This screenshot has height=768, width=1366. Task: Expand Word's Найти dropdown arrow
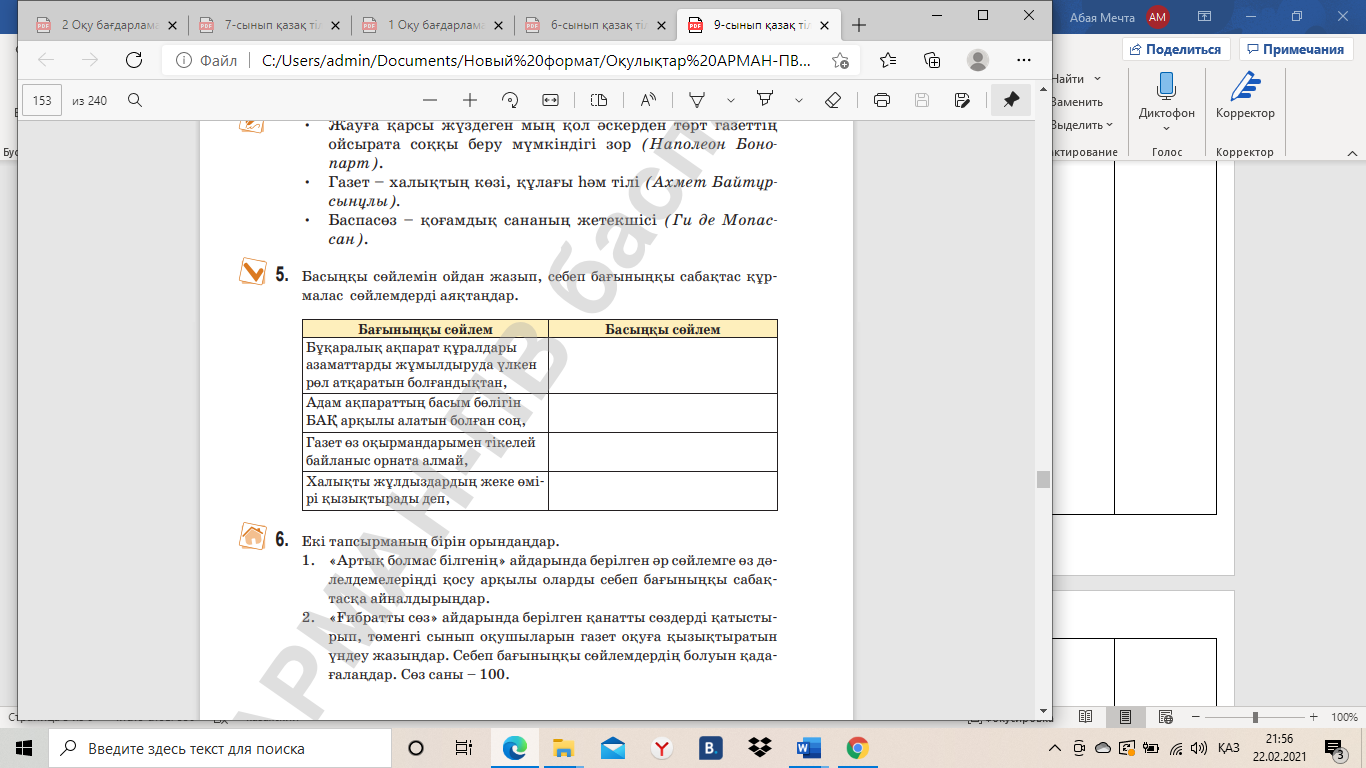[1097, 79]
